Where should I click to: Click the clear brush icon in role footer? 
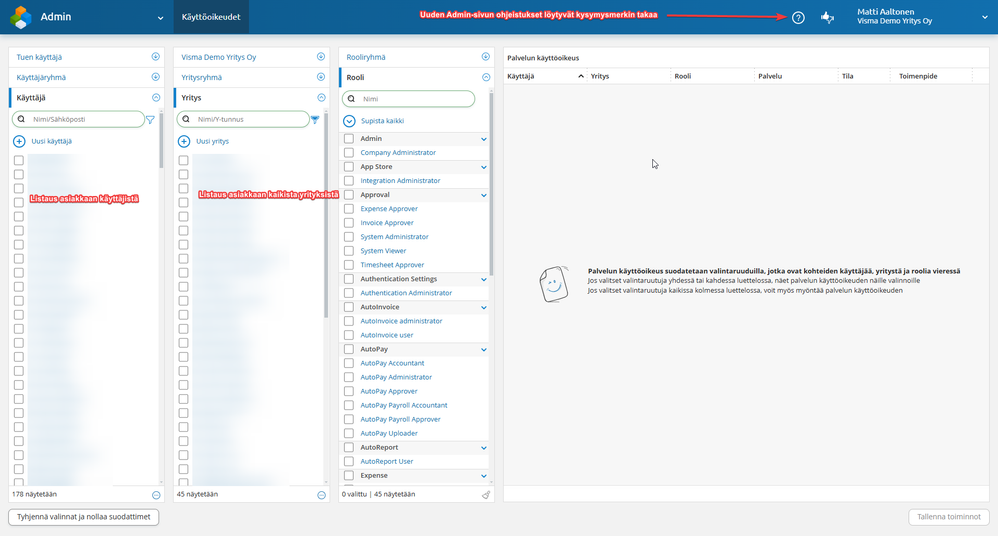486,495
